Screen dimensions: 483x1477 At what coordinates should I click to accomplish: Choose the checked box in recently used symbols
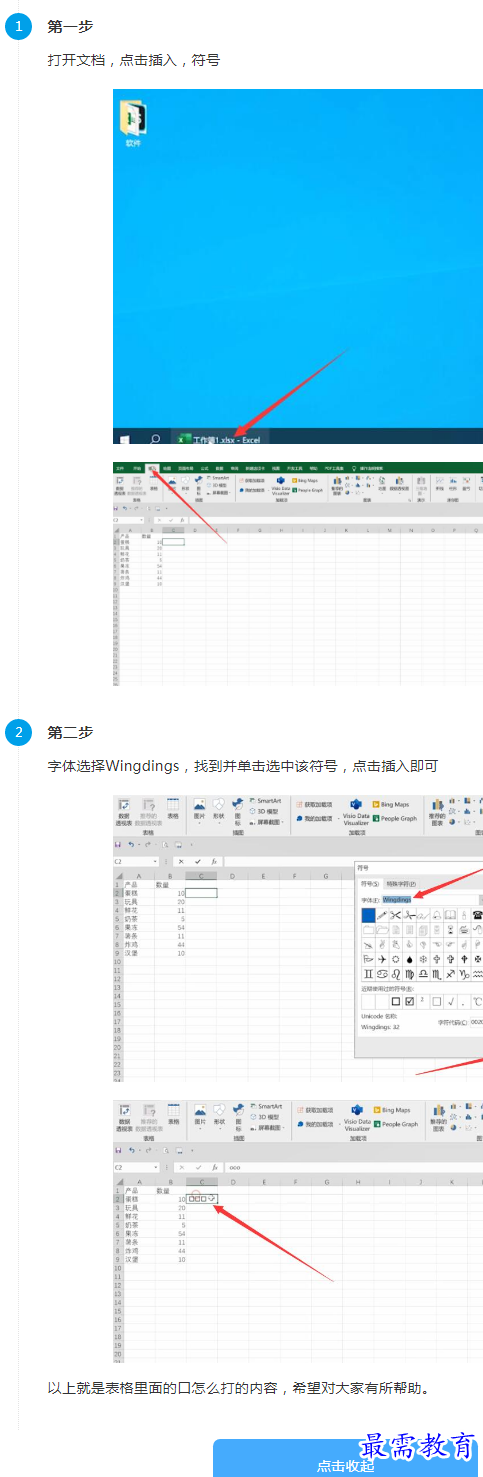409,1001
